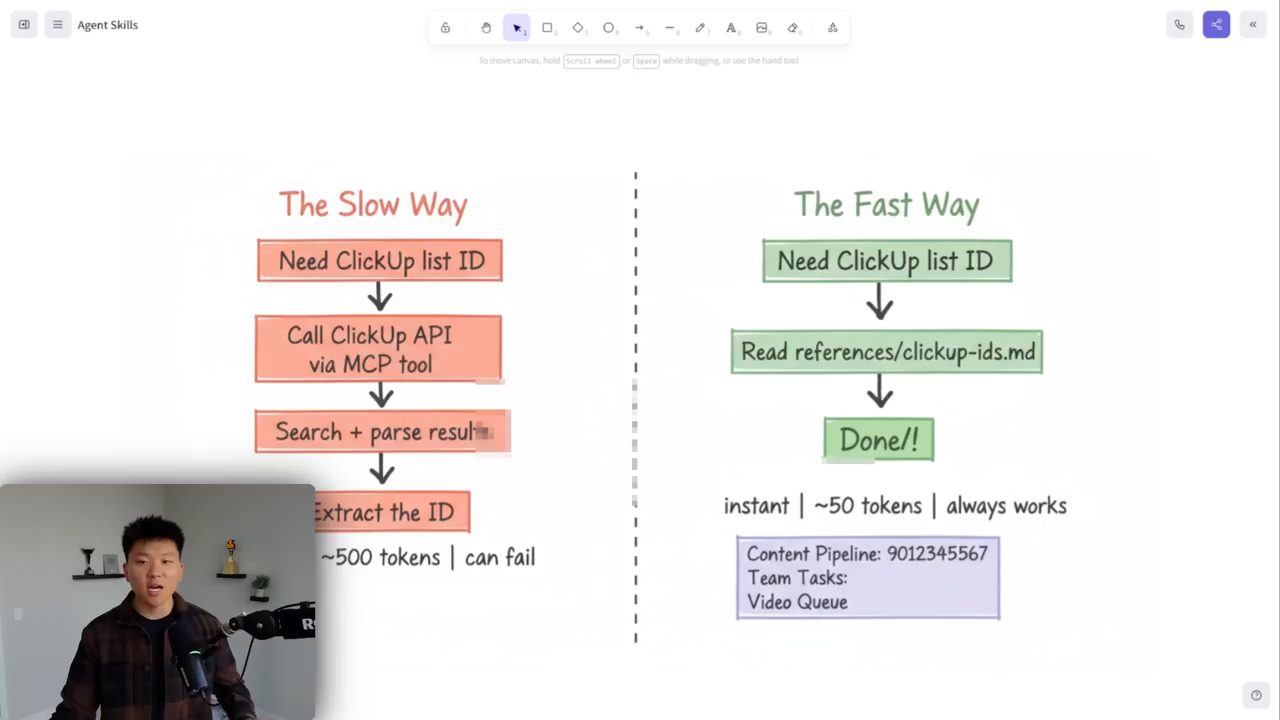This screenshot has width=1280, height=720.
Task: Select the "instant | ~50 tokens | always works" text
Action: [x=895, y=506]
